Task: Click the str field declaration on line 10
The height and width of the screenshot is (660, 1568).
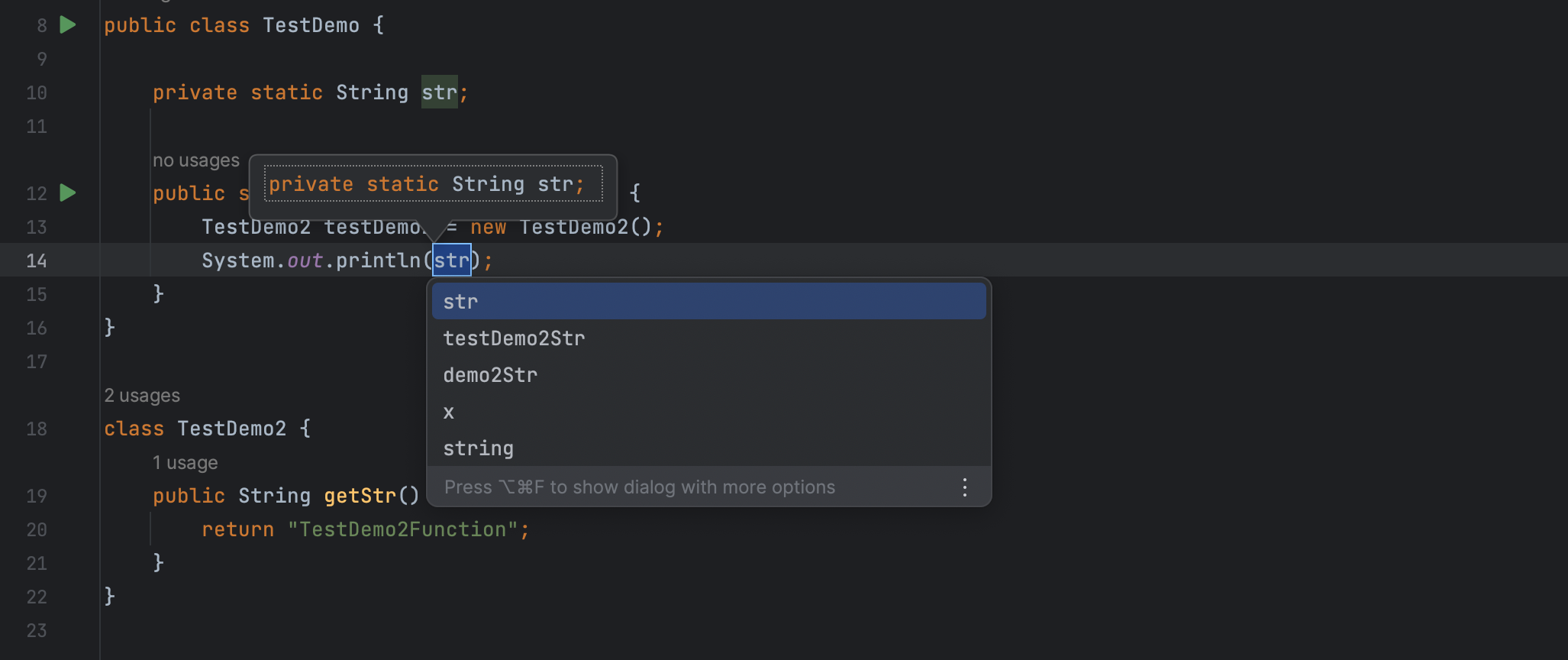Action: pos(439,92)
